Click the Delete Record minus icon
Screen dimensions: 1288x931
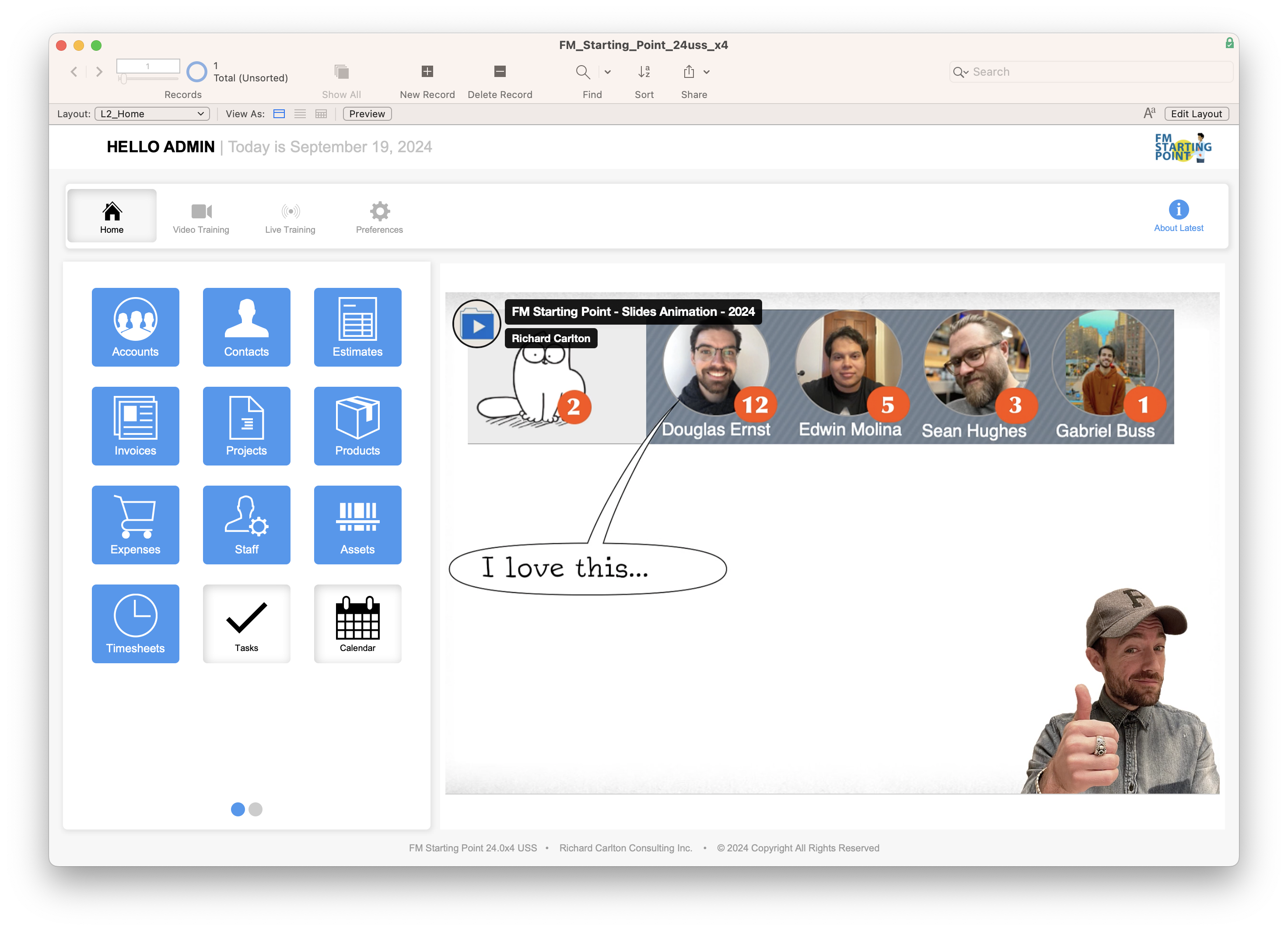(x=500, y=72)
